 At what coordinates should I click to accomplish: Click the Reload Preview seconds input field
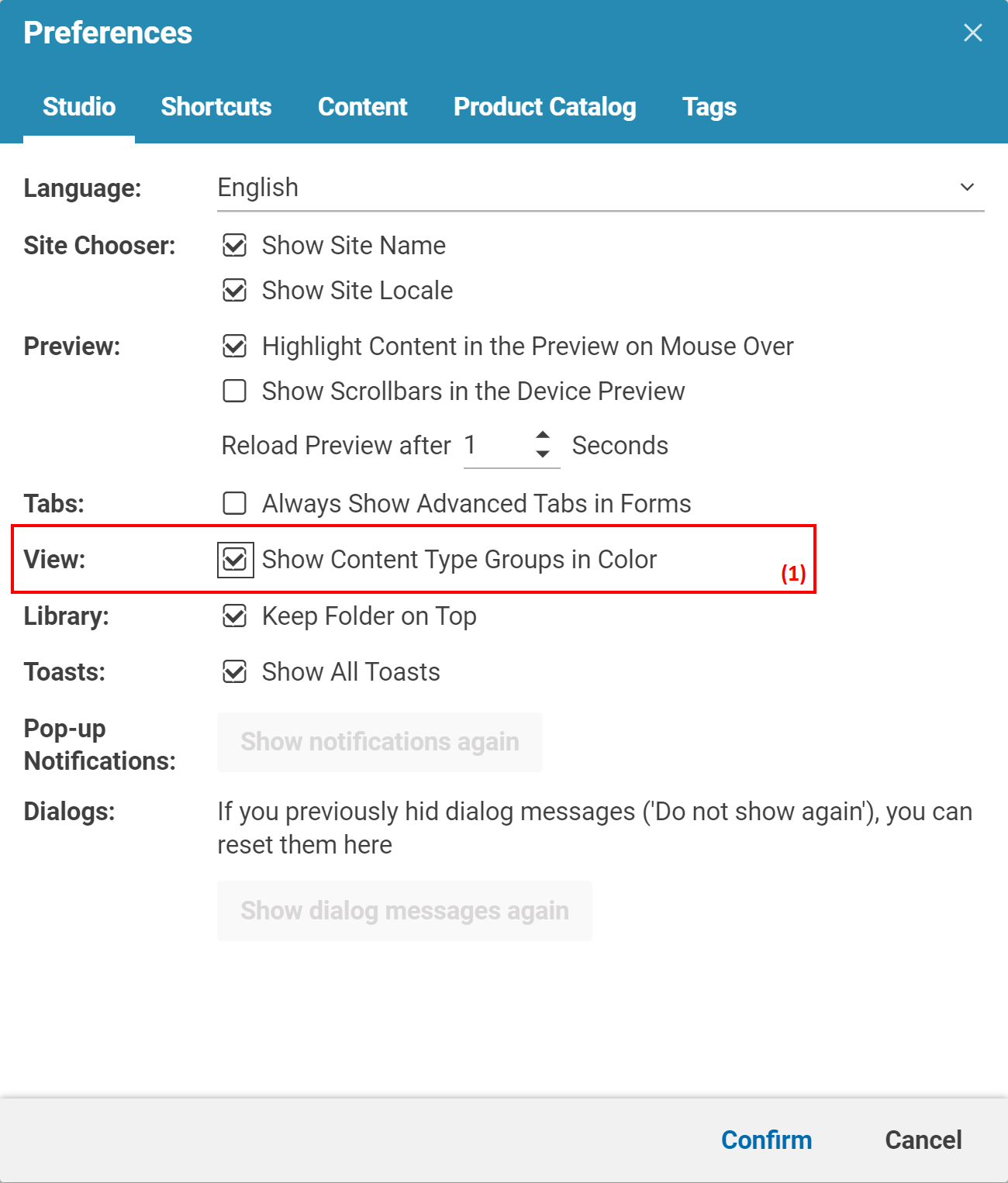click(495, 446)
